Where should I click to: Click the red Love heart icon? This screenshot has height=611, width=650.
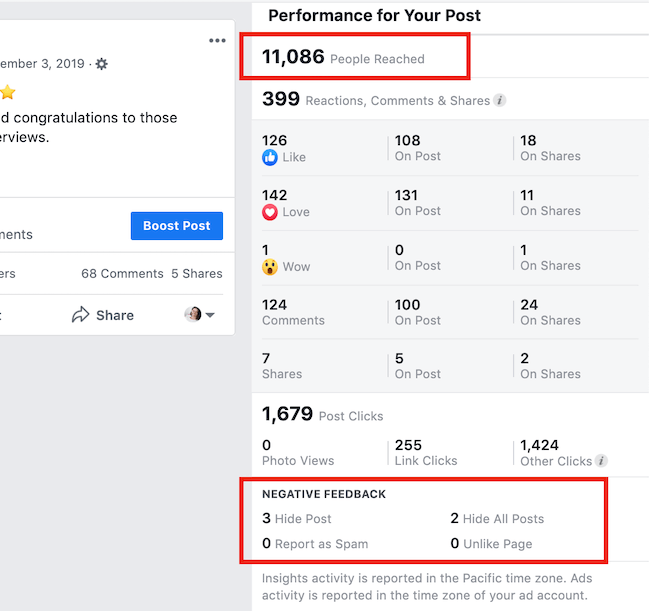270,212
